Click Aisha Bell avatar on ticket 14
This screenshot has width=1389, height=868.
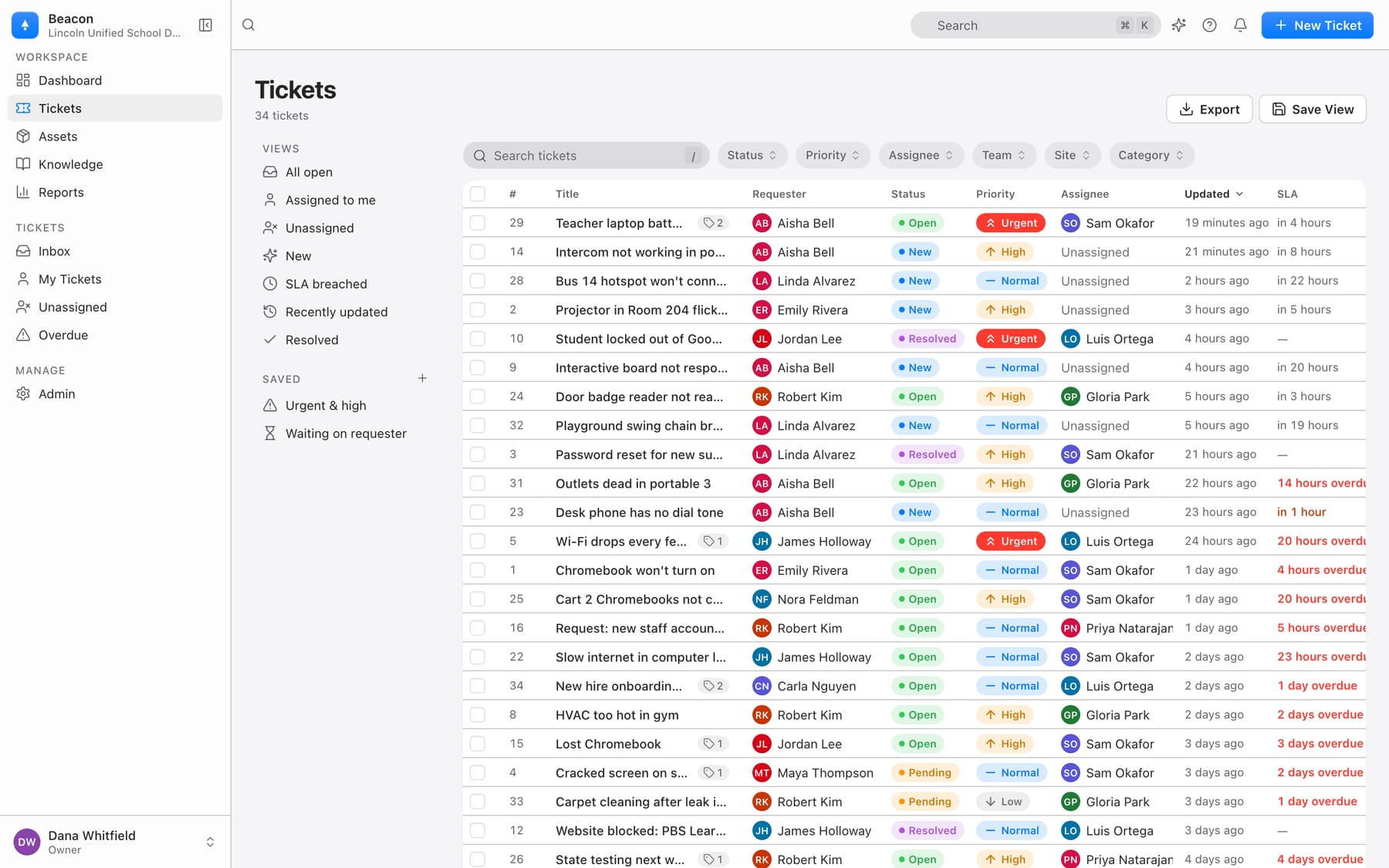pyautogui.click(x=762, y=252)
